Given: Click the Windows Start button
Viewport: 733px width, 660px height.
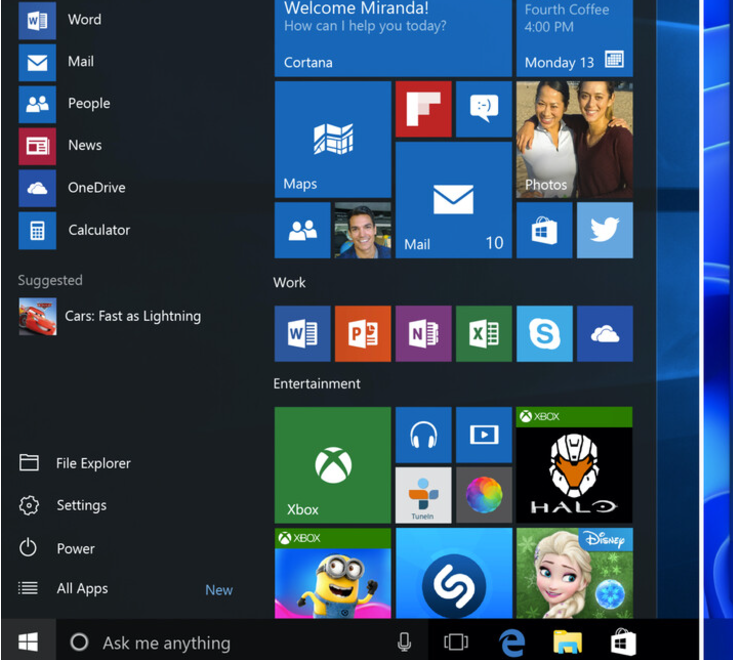Looking at the screenshot, I should pyautogui.click(x=28, y=641).
